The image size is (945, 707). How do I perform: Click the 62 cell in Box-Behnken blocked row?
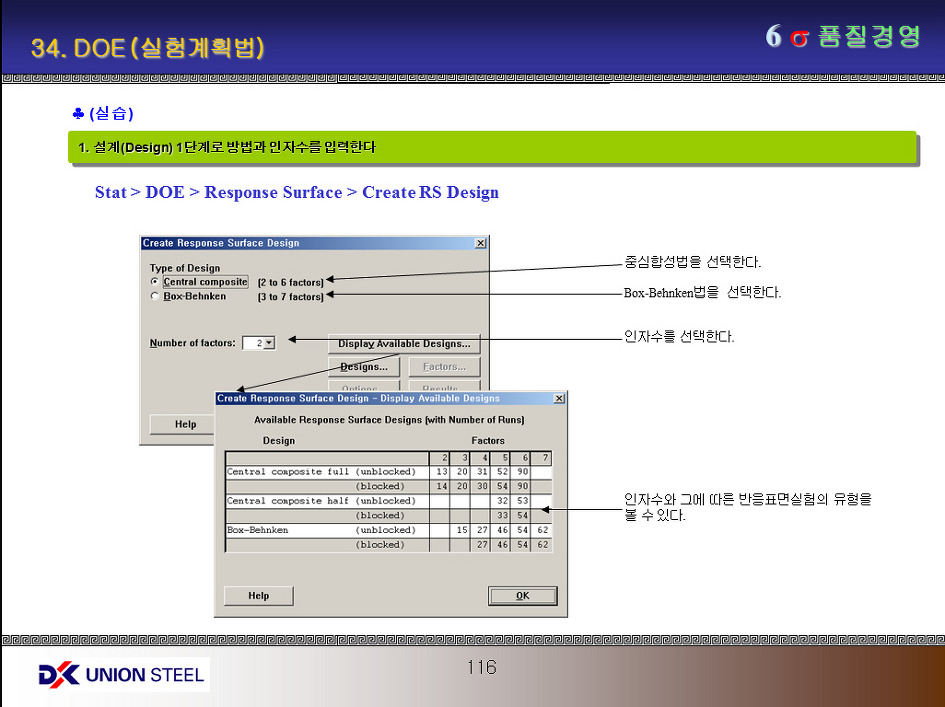[542, 544]
